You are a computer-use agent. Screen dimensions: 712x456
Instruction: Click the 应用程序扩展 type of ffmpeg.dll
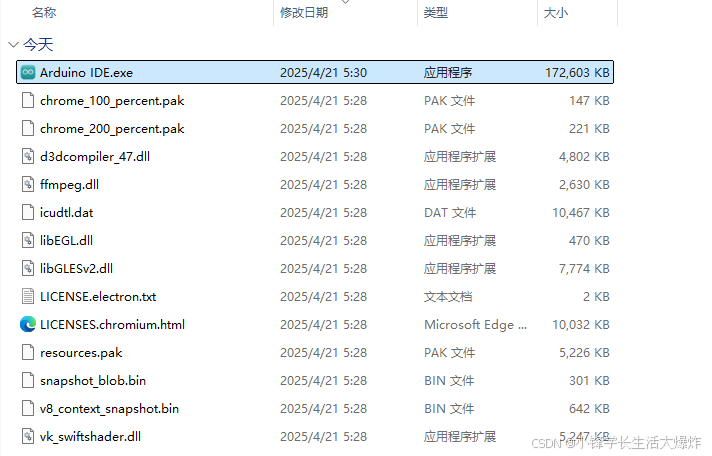pyautogui.click(x=460, y=184)
